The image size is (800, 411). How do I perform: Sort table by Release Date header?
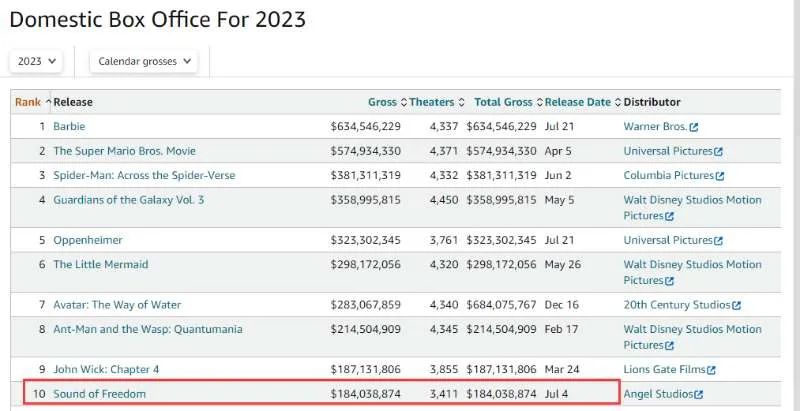(578, 102)
